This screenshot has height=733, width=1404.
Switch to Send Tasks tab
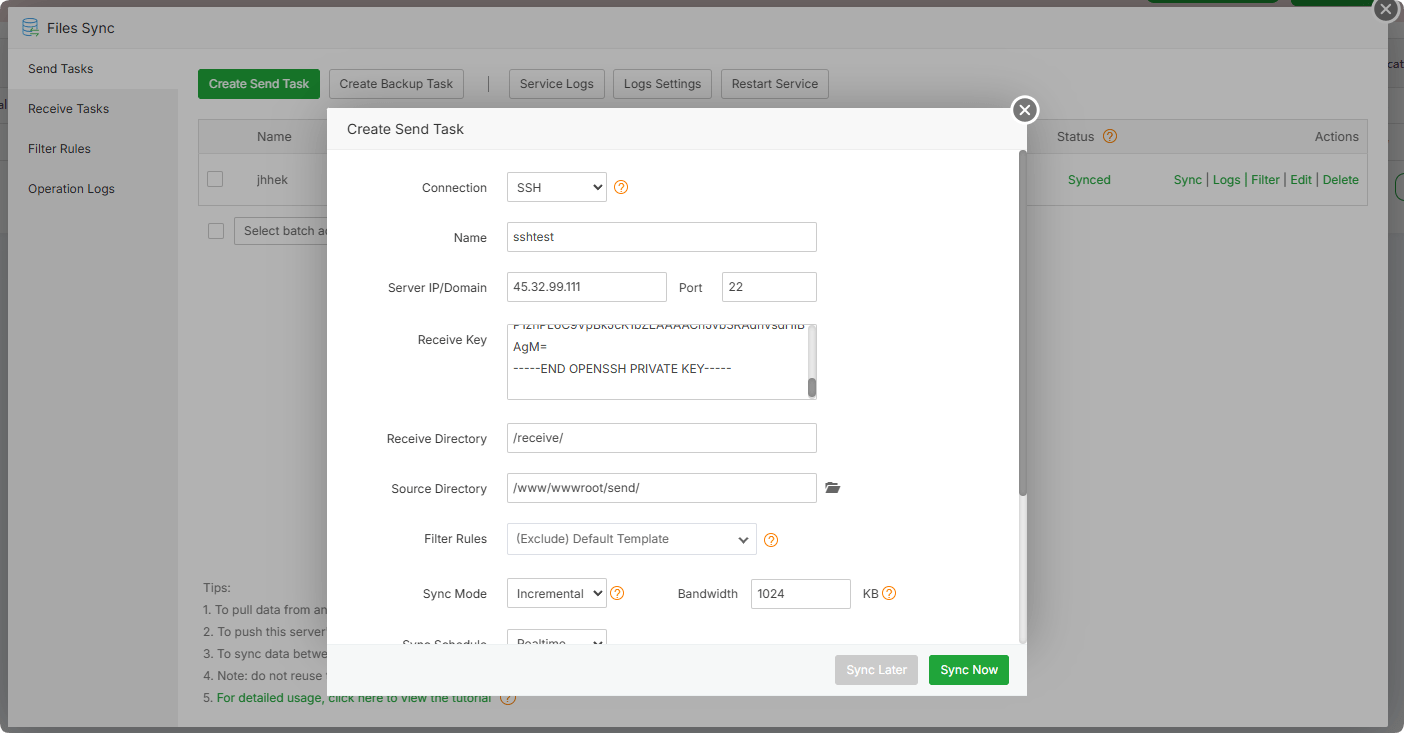61,69
